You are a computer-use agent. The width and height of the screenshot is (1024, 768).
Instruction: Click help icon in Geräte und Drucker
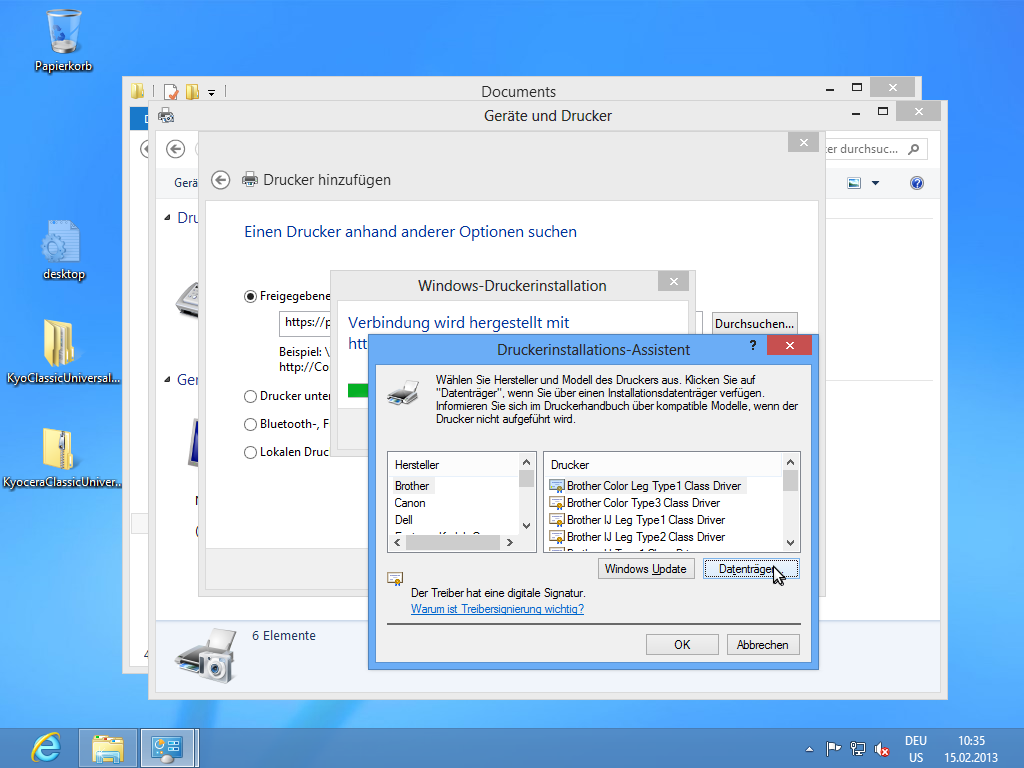click(917, 183)
